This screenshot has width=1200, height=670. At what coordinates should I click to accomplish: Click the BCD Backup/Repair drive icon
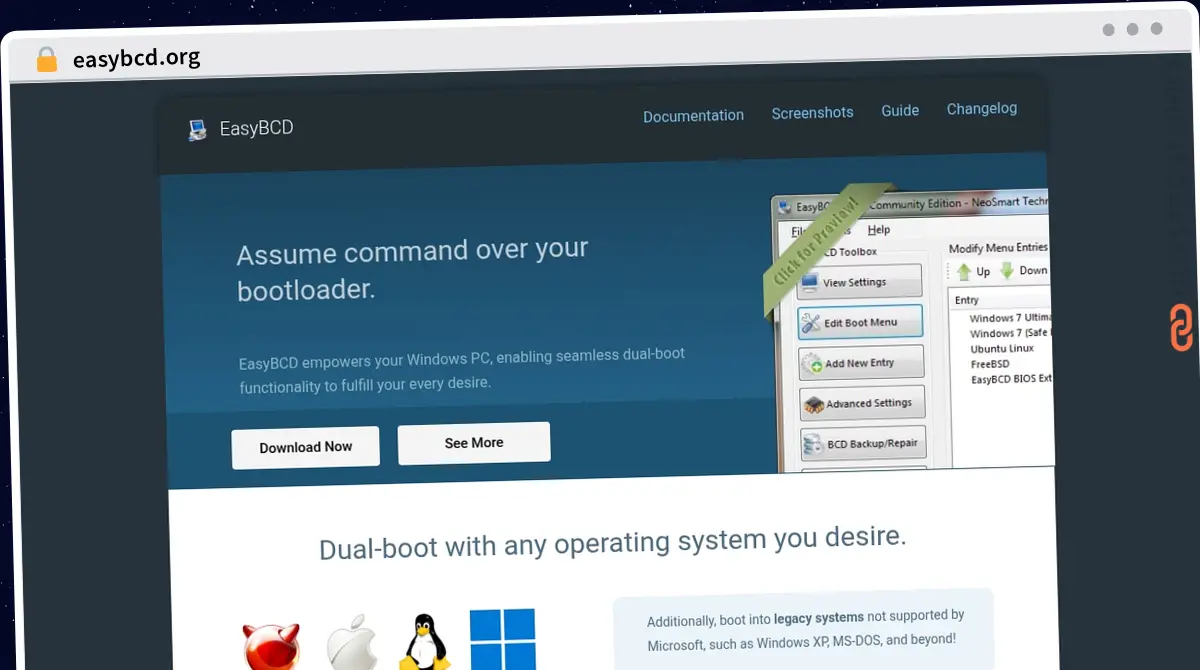coord(815,444)
